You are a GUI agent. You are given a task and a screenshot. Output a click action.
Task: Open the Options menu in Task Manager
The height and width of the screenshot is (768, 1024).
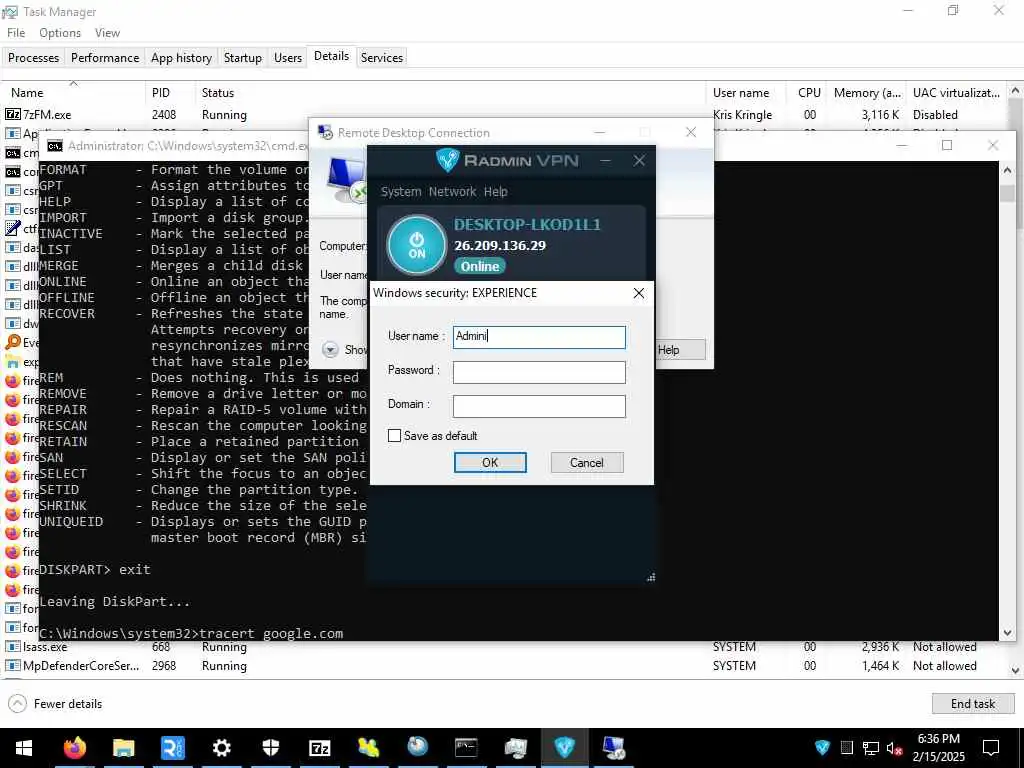[x=60, y=33]
